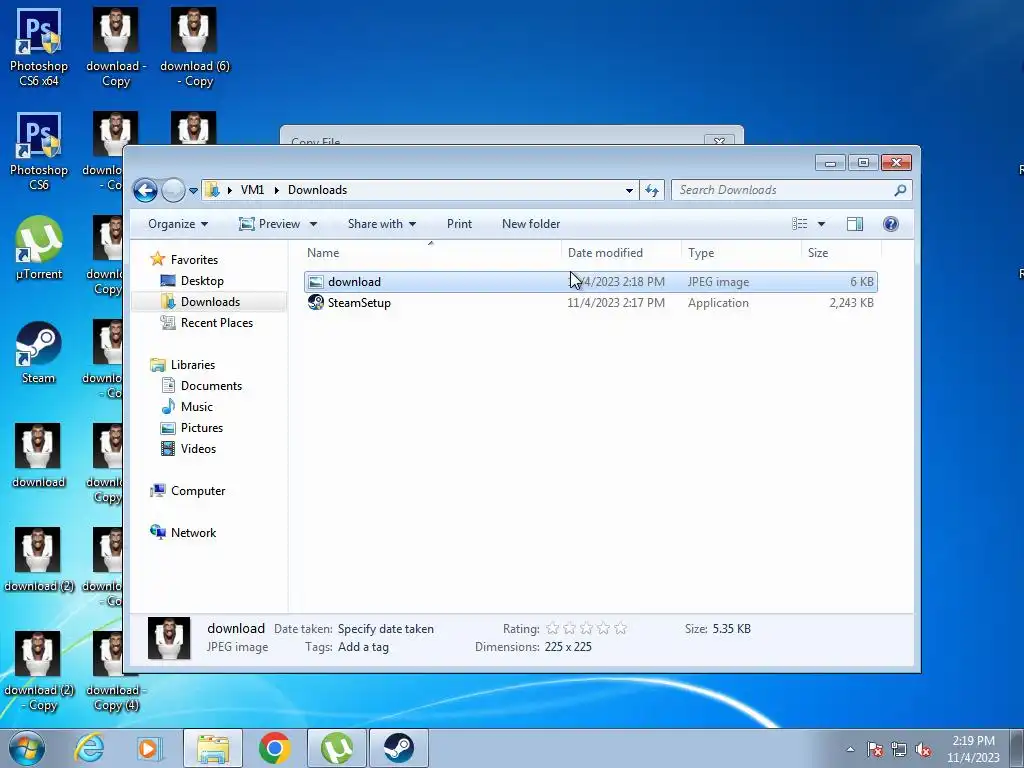Expand the arrow between VM1 and Downloads breadcrumbs

(276, 190)
